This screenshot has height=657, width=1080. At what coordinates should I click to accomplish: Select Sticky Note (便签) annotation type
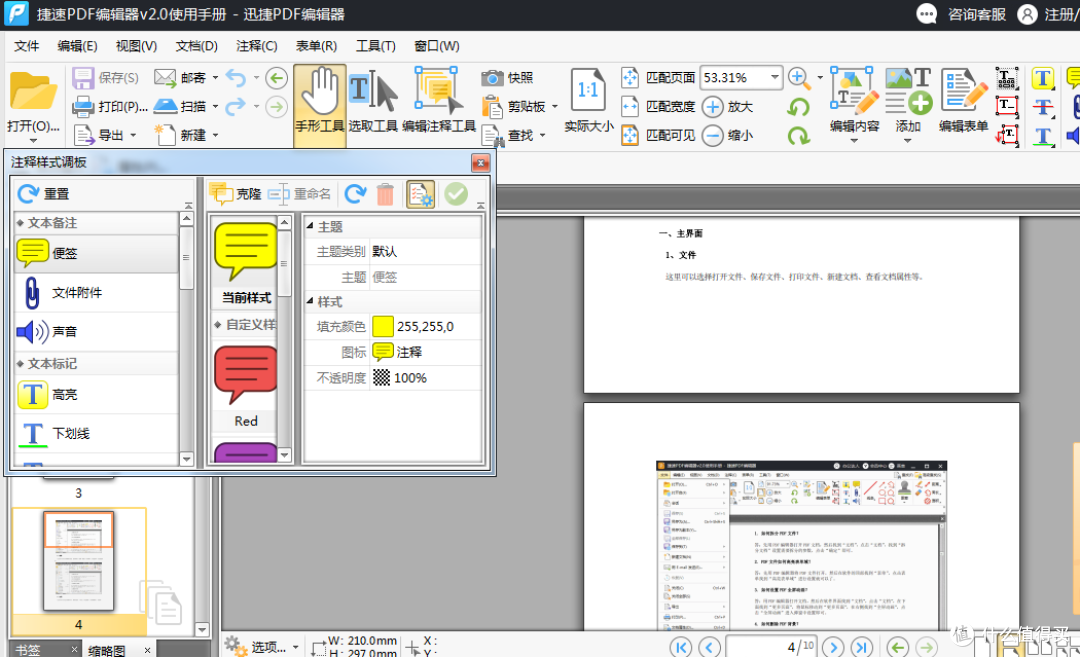pyautogui.click(x=96, y=253)
